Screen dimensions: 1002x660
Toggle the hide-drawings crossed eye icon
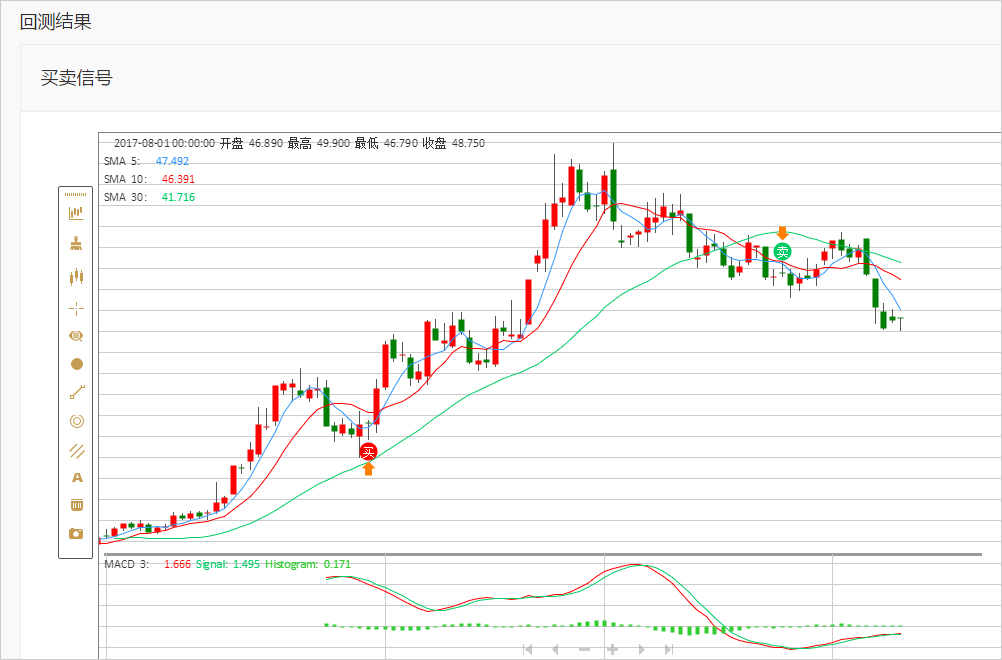(76, 336)
